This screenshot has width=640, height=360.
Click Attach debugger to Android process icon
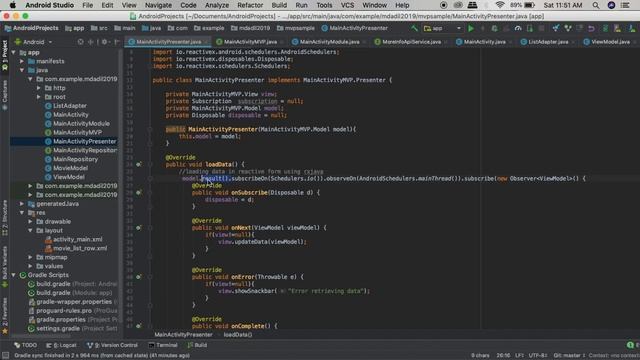[x=529, y=28]
